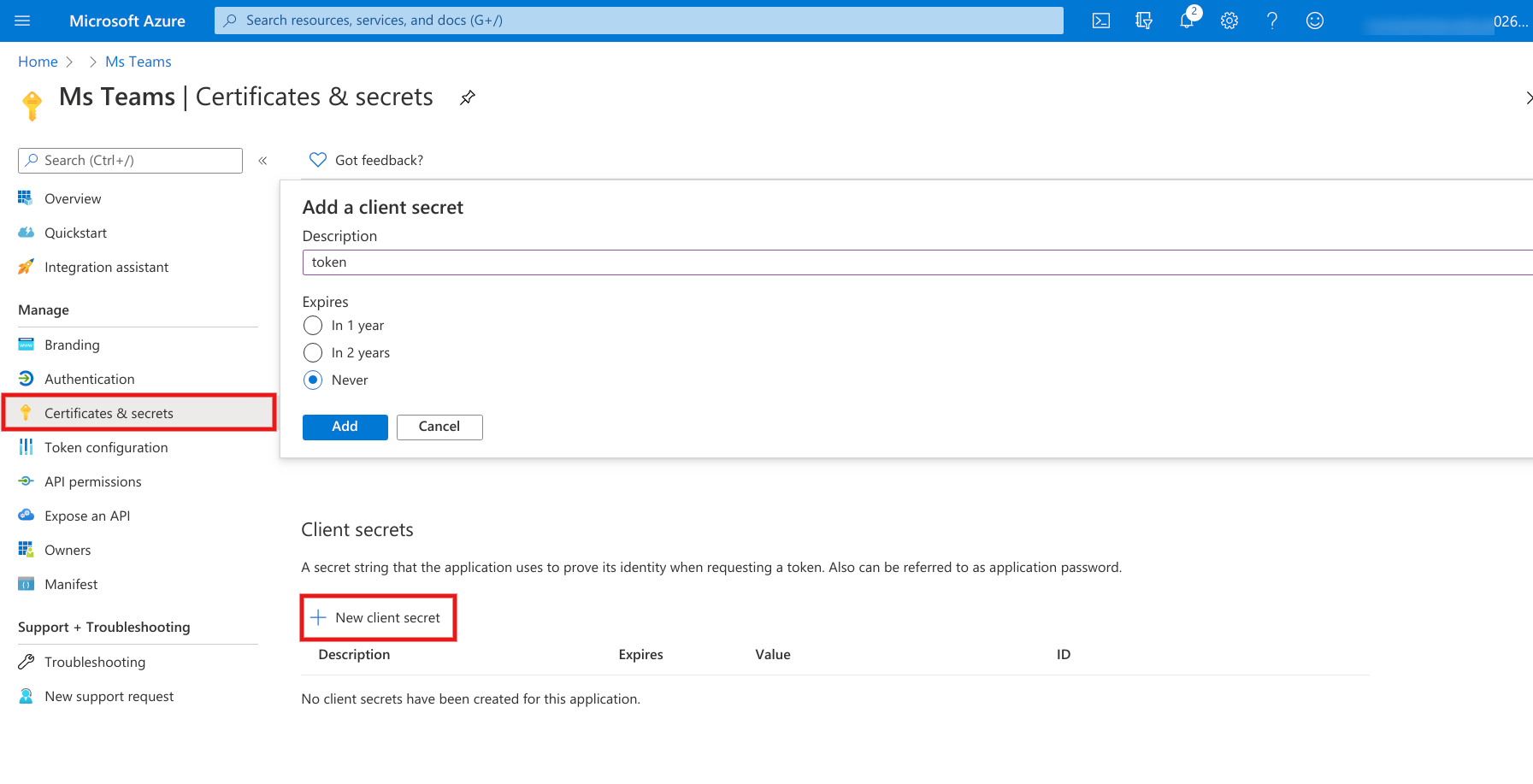Open API permissions in sidebar

pos(92,482)
